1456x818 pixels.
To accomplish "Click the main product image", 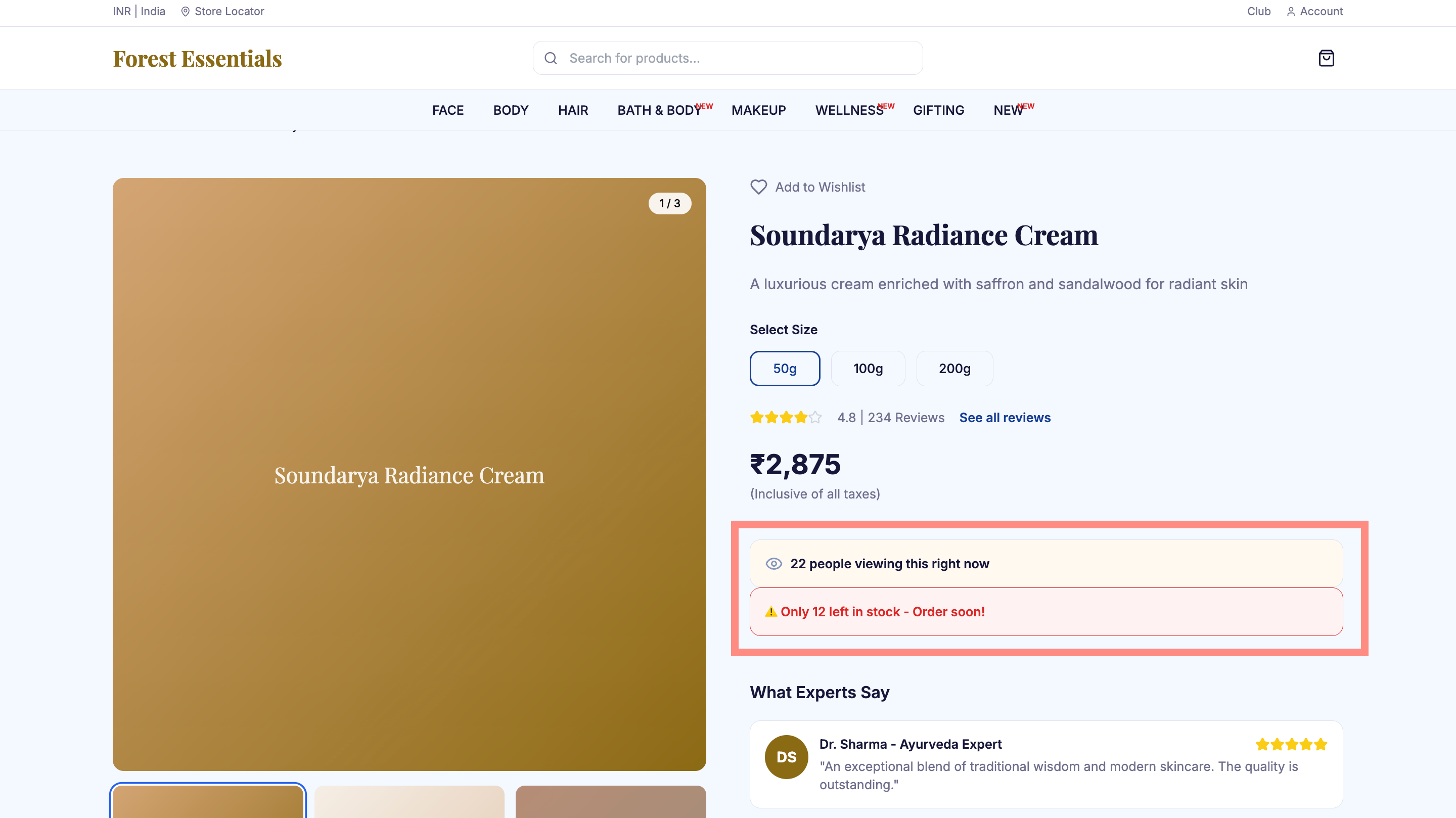I will pyautogui.click(x=409, y=474).
